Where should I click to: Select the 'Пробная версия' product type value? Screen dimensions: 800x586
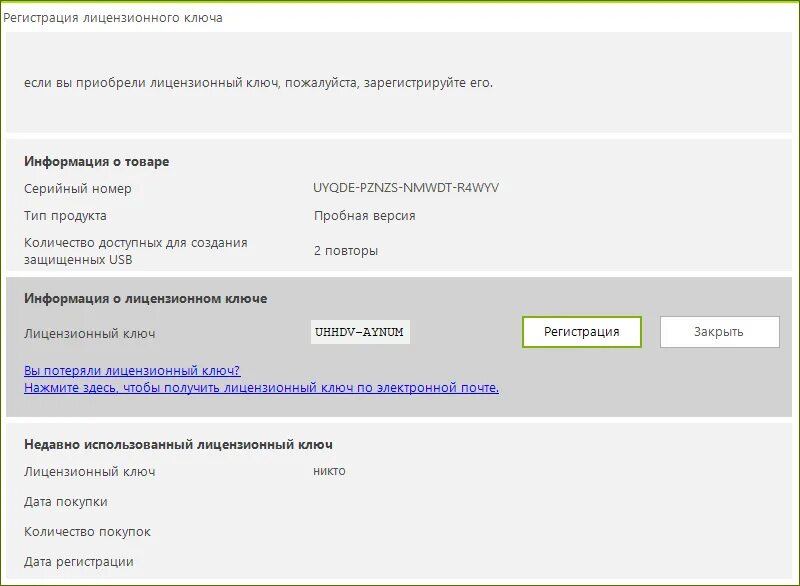coord(364,216)
